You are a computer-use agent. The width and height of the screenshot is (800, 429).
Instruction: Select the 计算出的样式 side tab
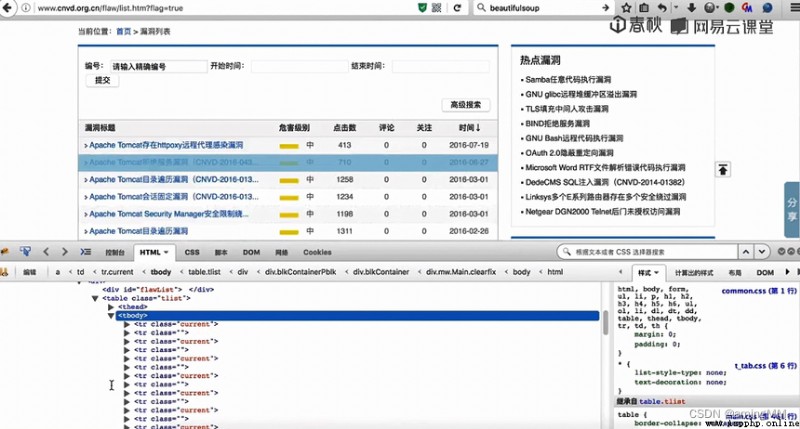click(x=694, y=273)
